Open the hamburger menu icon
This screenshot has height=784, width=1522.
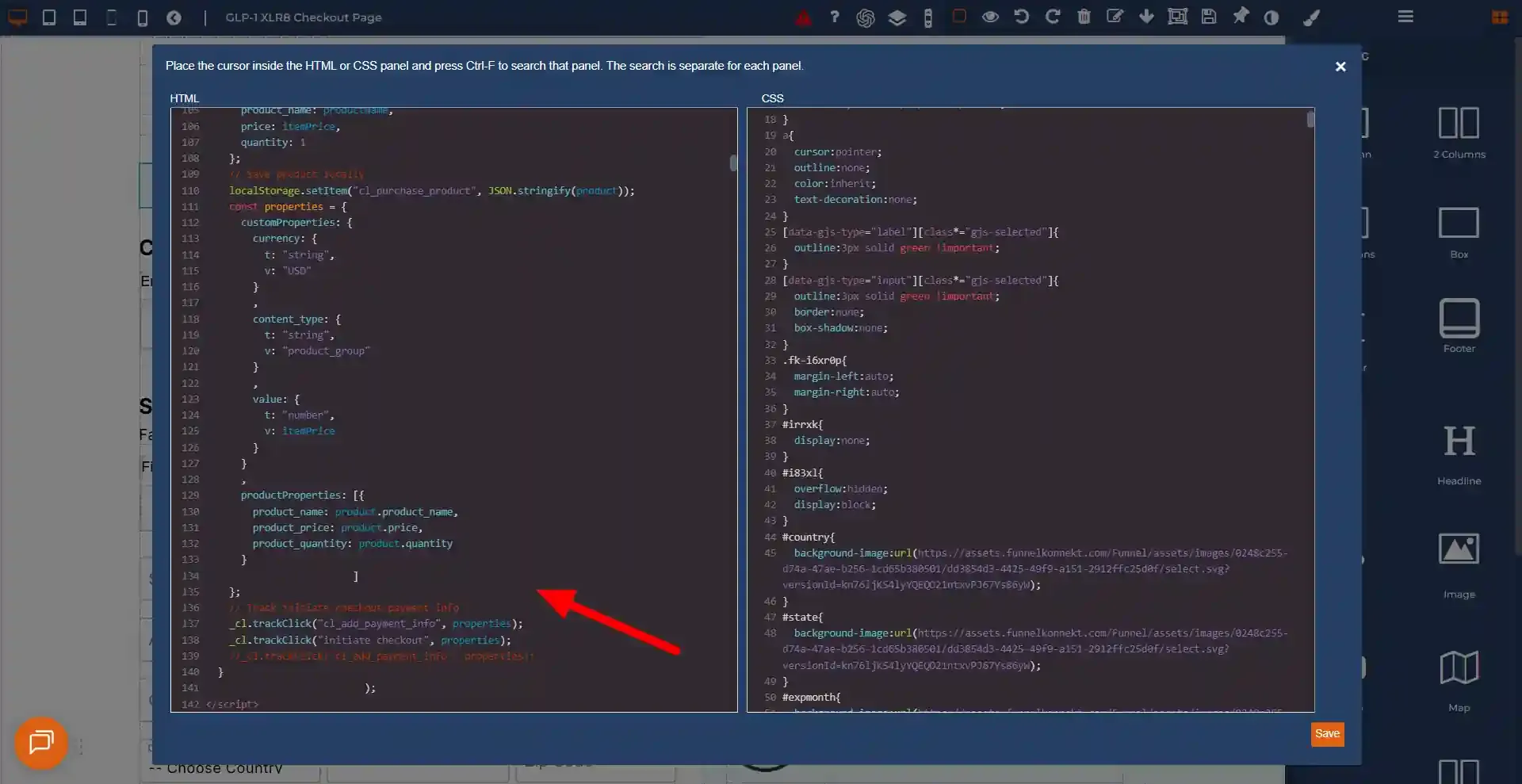[x=1405, y=17]
